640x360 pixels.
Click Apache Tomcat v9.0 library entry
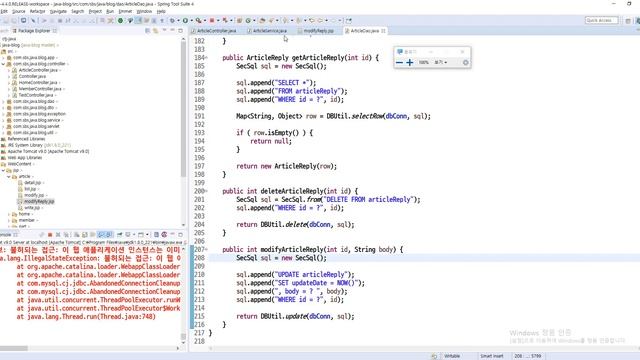48,151
